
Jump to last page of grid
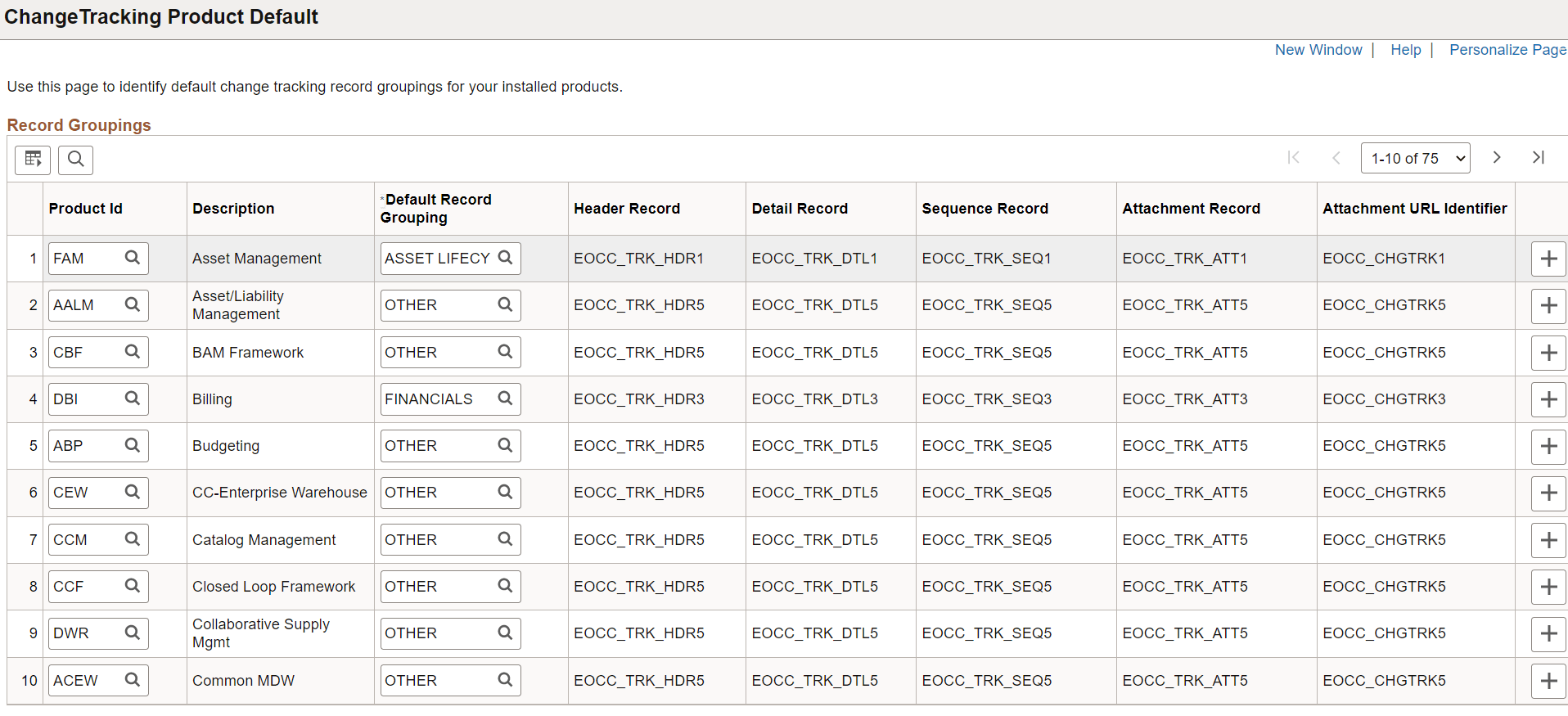(x=1539, y=158)
